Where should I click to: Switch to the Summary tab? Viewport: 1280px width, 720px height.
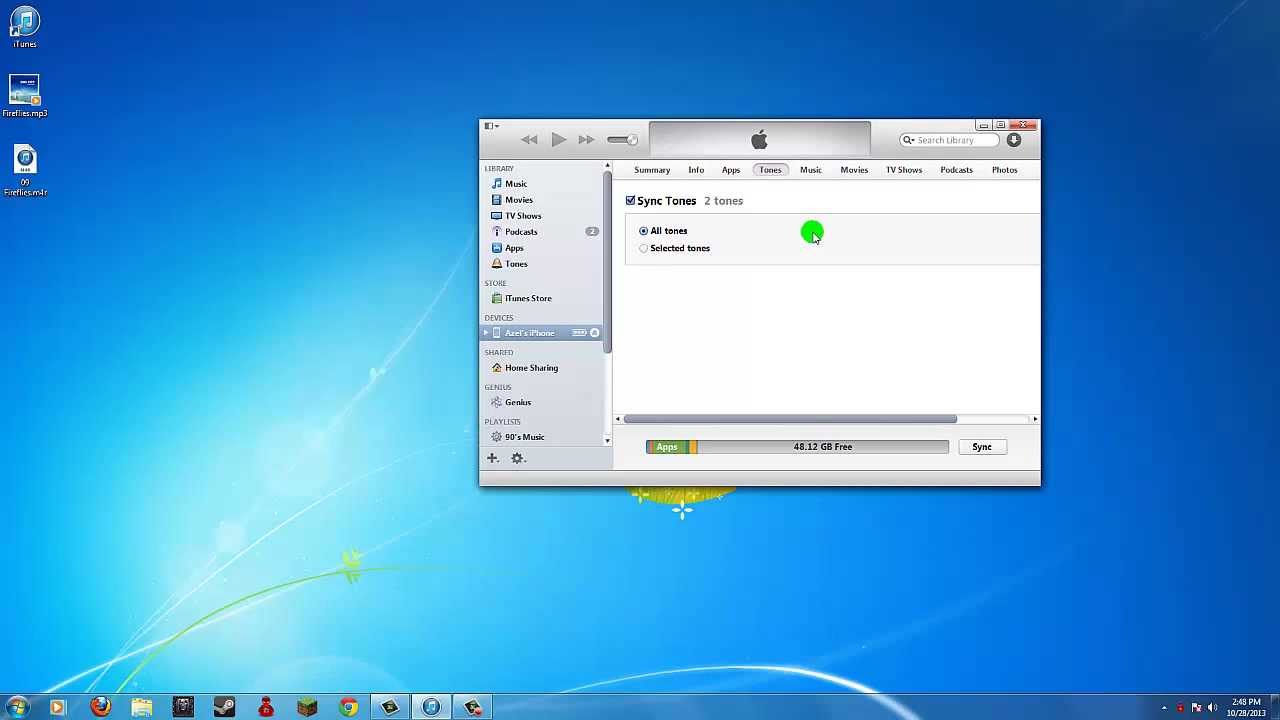(652, 170)
